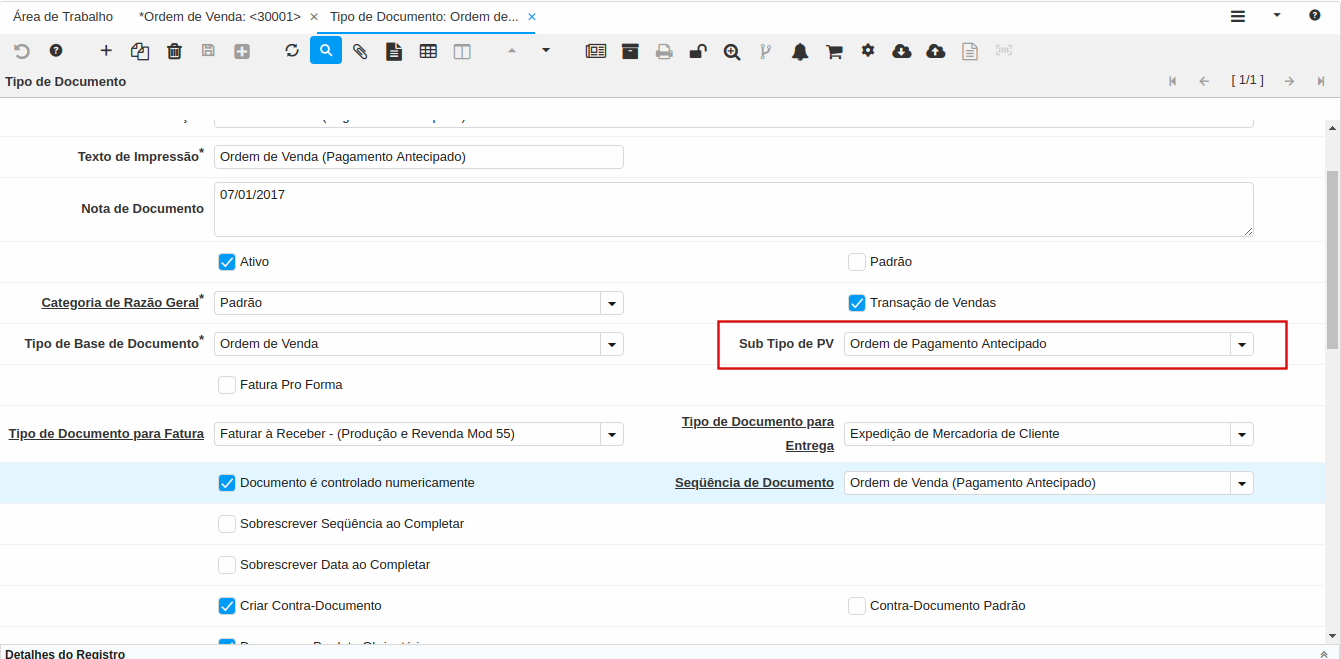Image resolution: width=1341 pixels, height=659 pixels.
Task: Click the Delete trash can icon
Action: pyautogui.click(x=174, y=51)
